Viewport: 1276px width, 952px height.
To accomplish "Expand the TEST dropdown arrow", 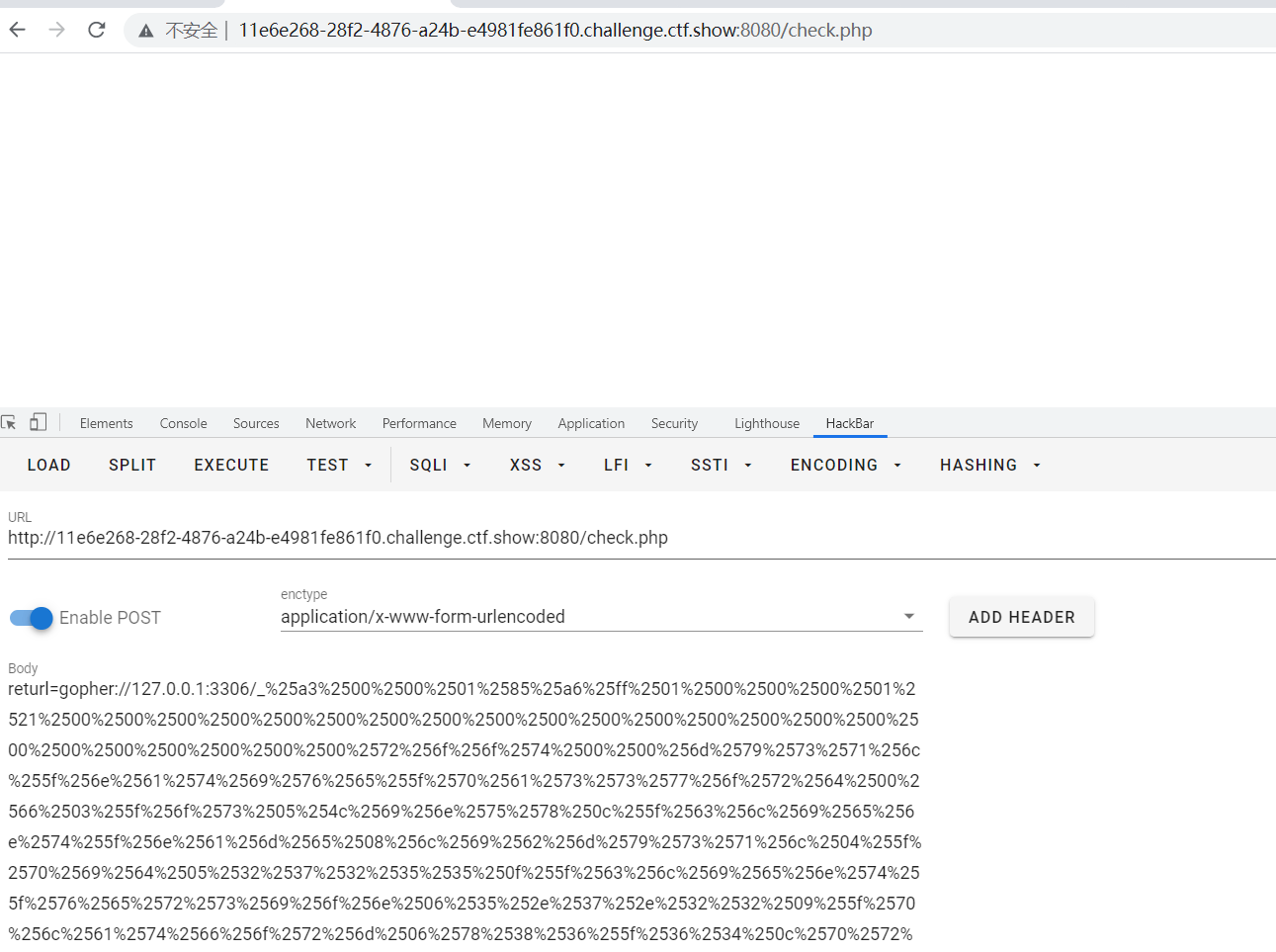I will coord(369,465).
